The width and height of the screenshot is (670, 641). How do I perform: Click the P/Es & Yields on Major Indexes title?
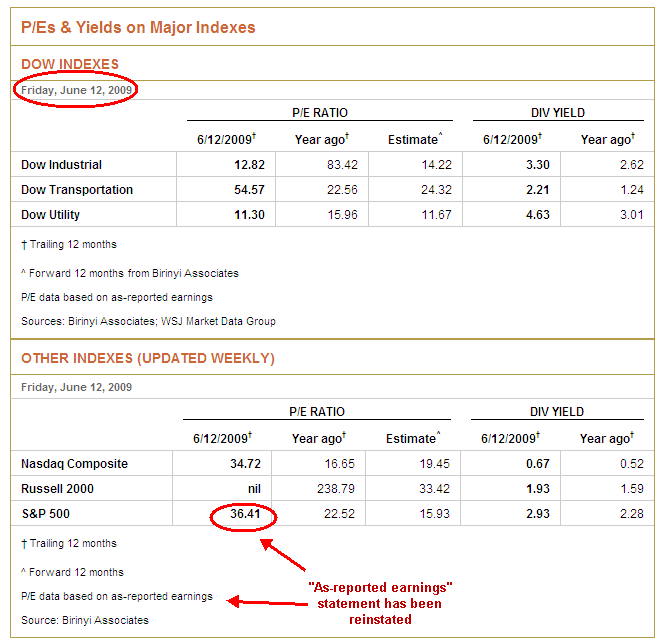(x=138, y=28)
